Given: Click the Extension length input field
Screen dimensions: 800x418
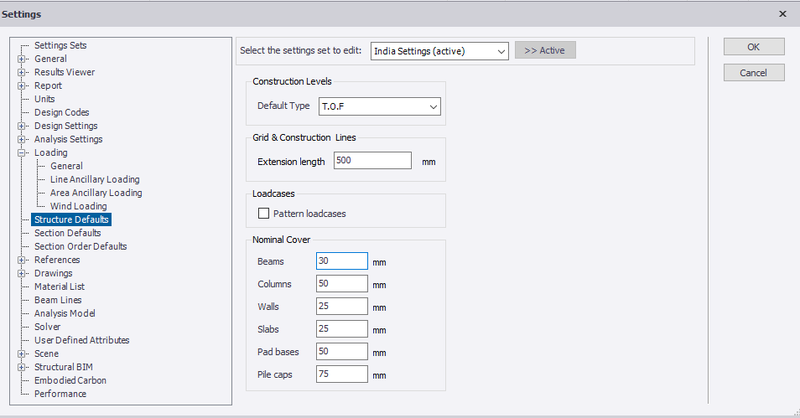Looking at the screenshot, I should pyautogui.click(x=372, y=160).
